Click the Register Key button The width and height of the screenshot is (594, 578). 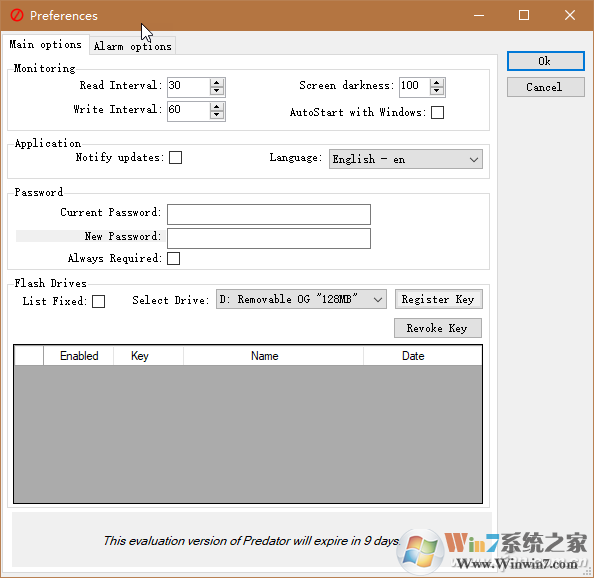coord(438,299)
